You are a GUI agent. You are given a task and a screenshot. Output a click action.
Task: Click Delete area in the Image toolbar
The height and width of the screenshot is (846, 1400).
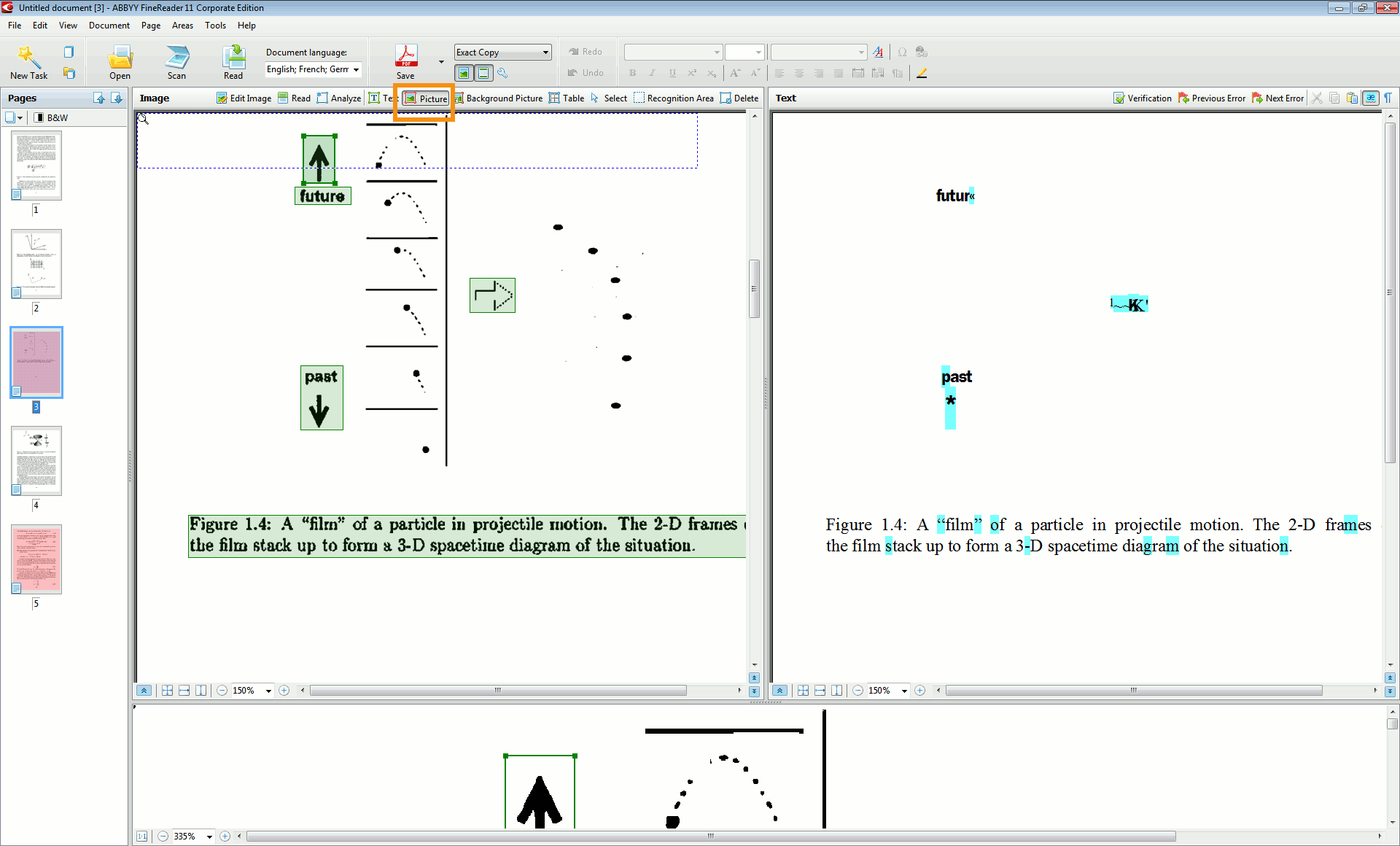[739, 98]
